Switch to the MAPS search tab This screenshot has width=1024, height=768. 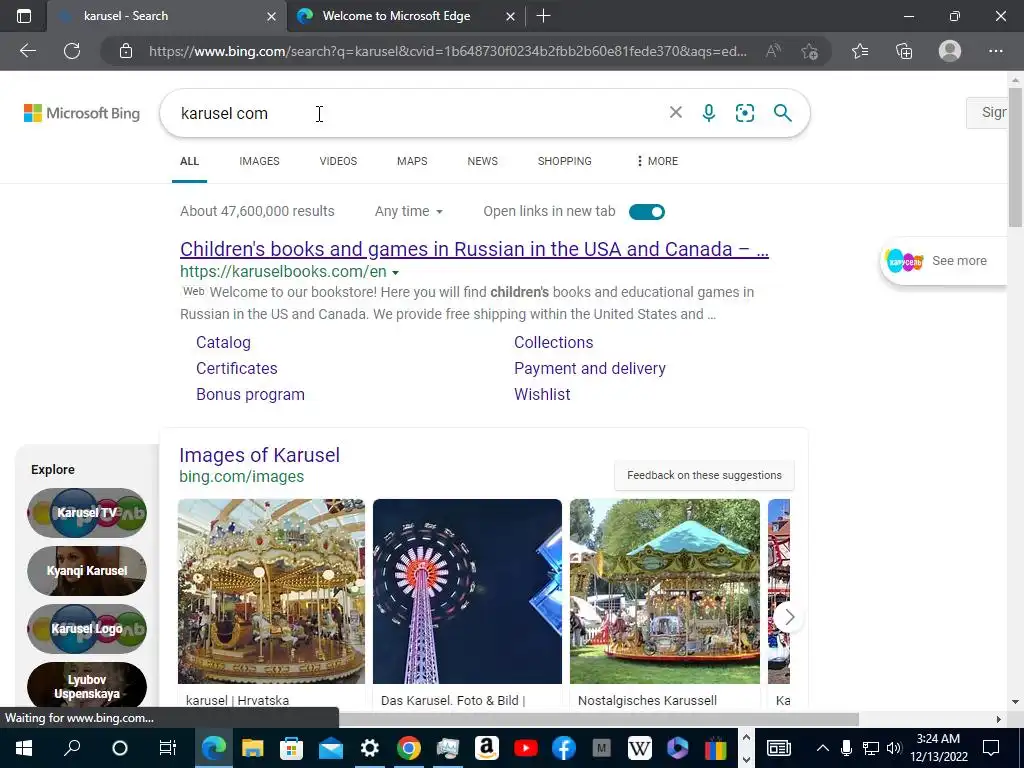412,161
